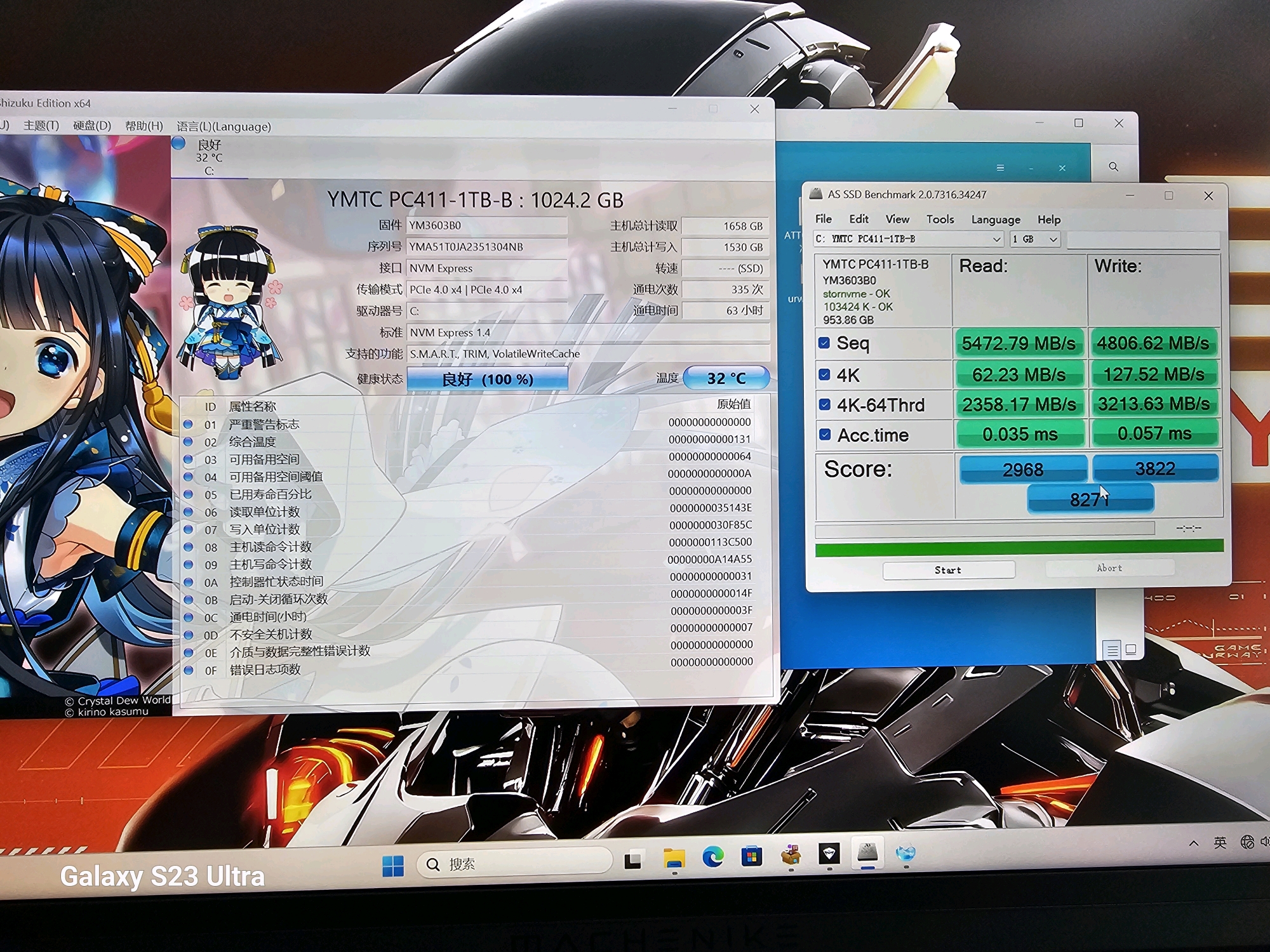1270x952 pixels.
Task: Click the green benchmark progress bar
Action: tap(1019, 547)
